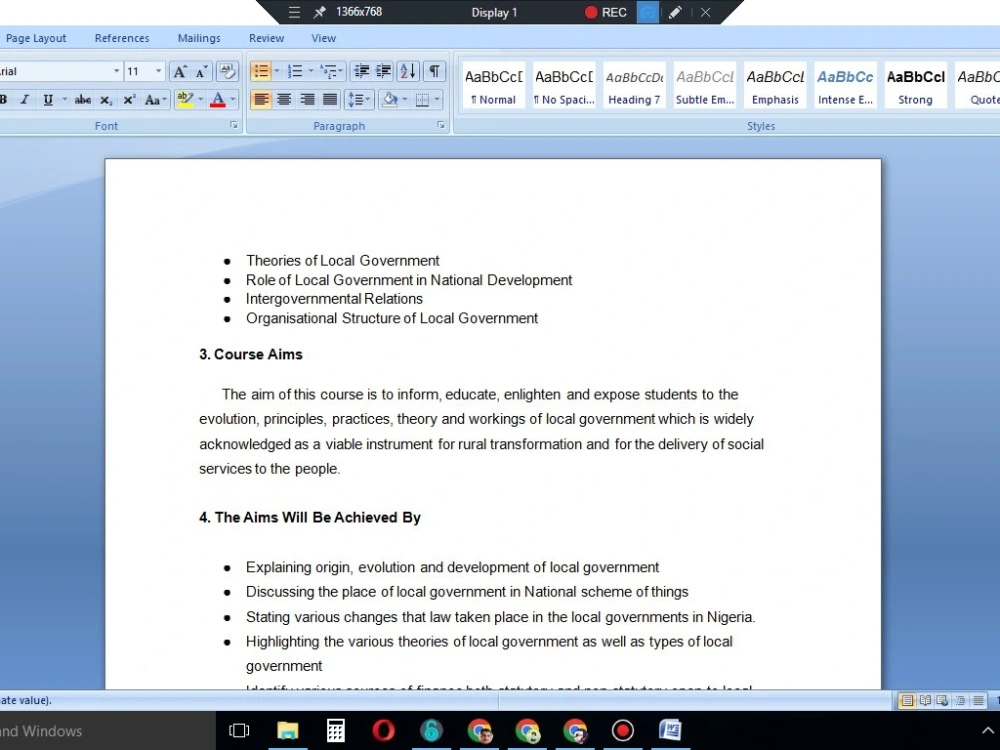Click the Task View taskbar icon

click(239, 730)
